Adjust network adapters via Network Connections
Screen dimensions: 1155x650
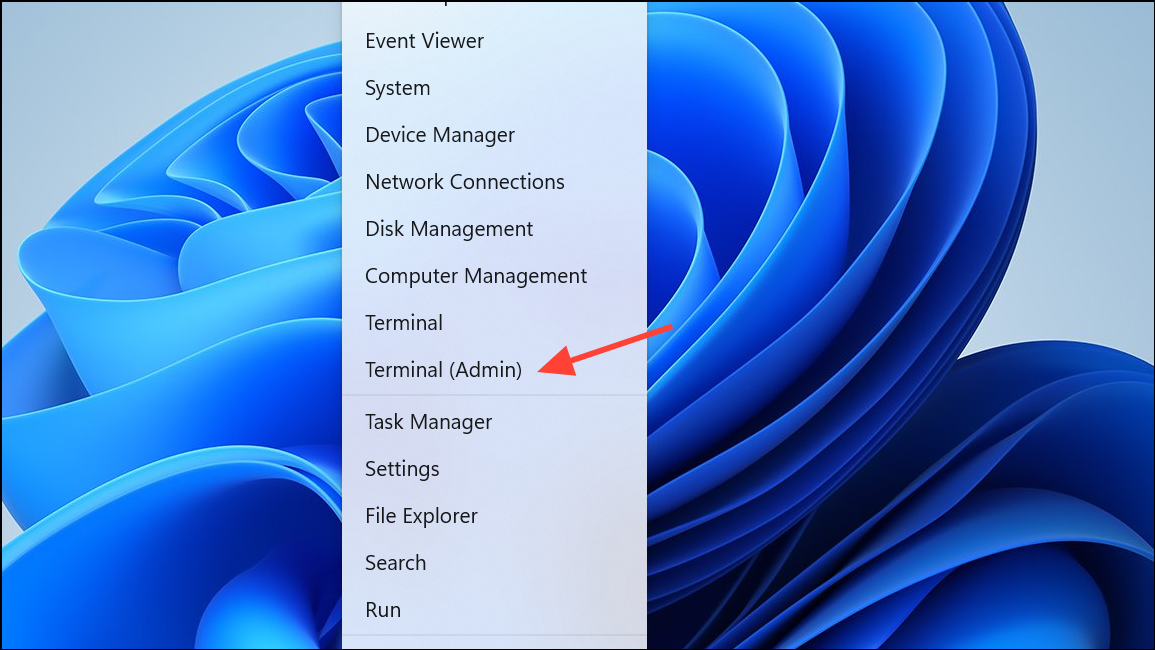[x=465, y=182]
